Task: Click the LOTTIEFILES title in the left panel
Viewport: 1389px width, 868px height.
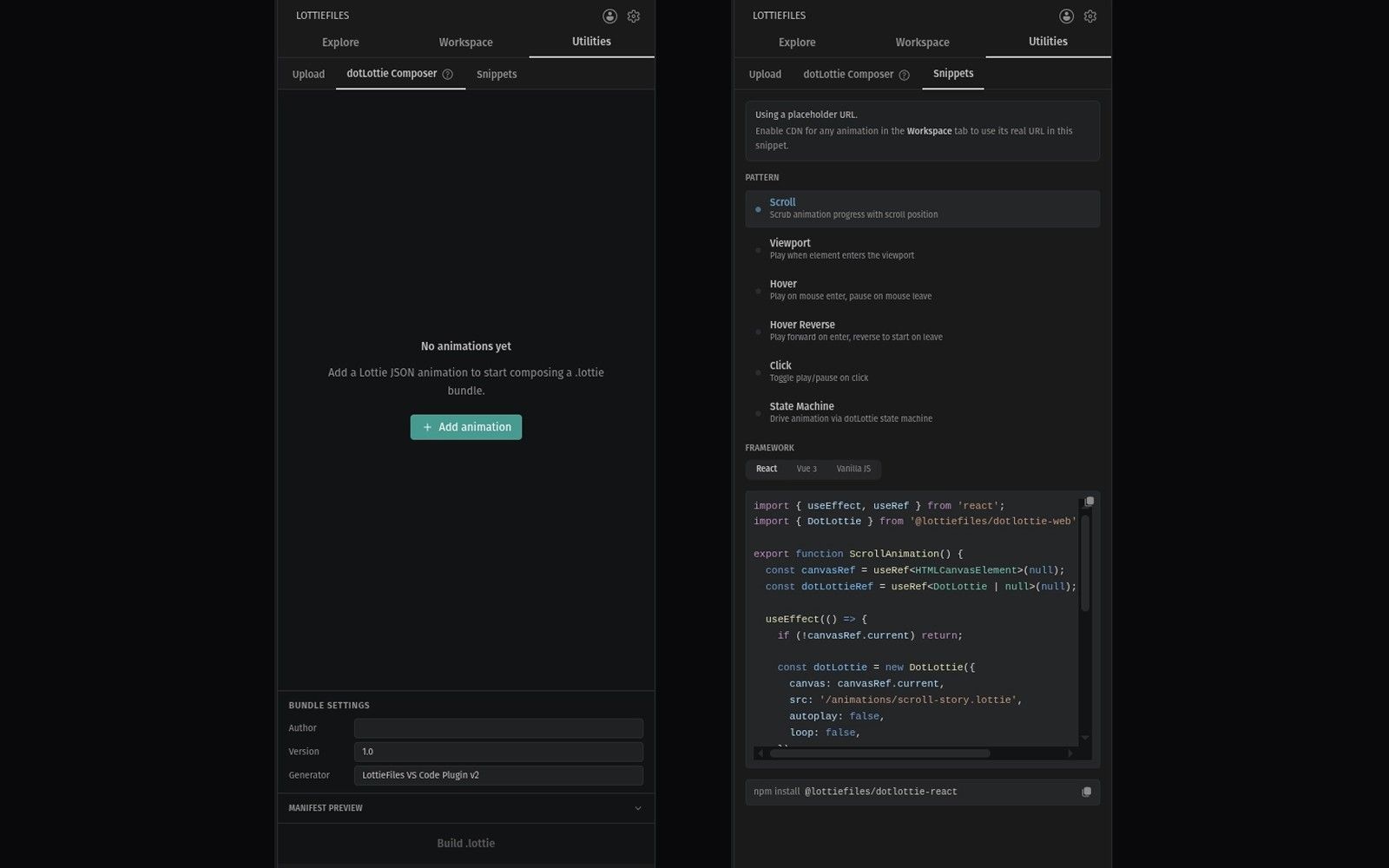Action: click(x=322, y=16)
